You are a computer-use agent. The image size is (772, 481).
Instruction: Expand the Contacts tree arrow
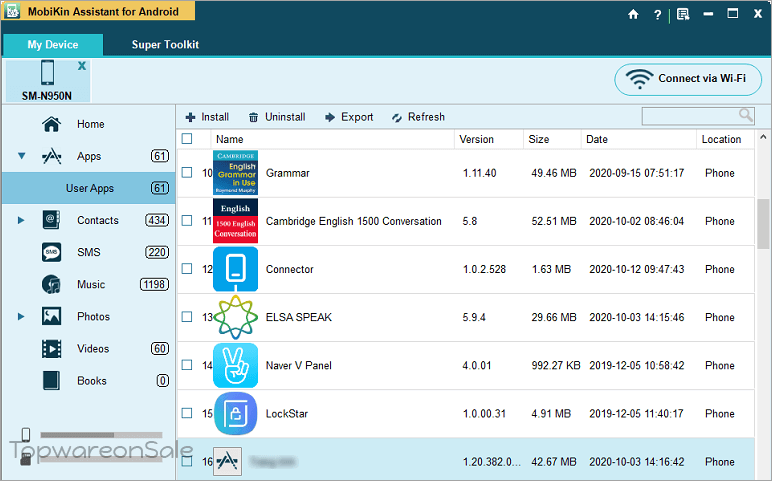pyautogui.click(x=21, y=220)
